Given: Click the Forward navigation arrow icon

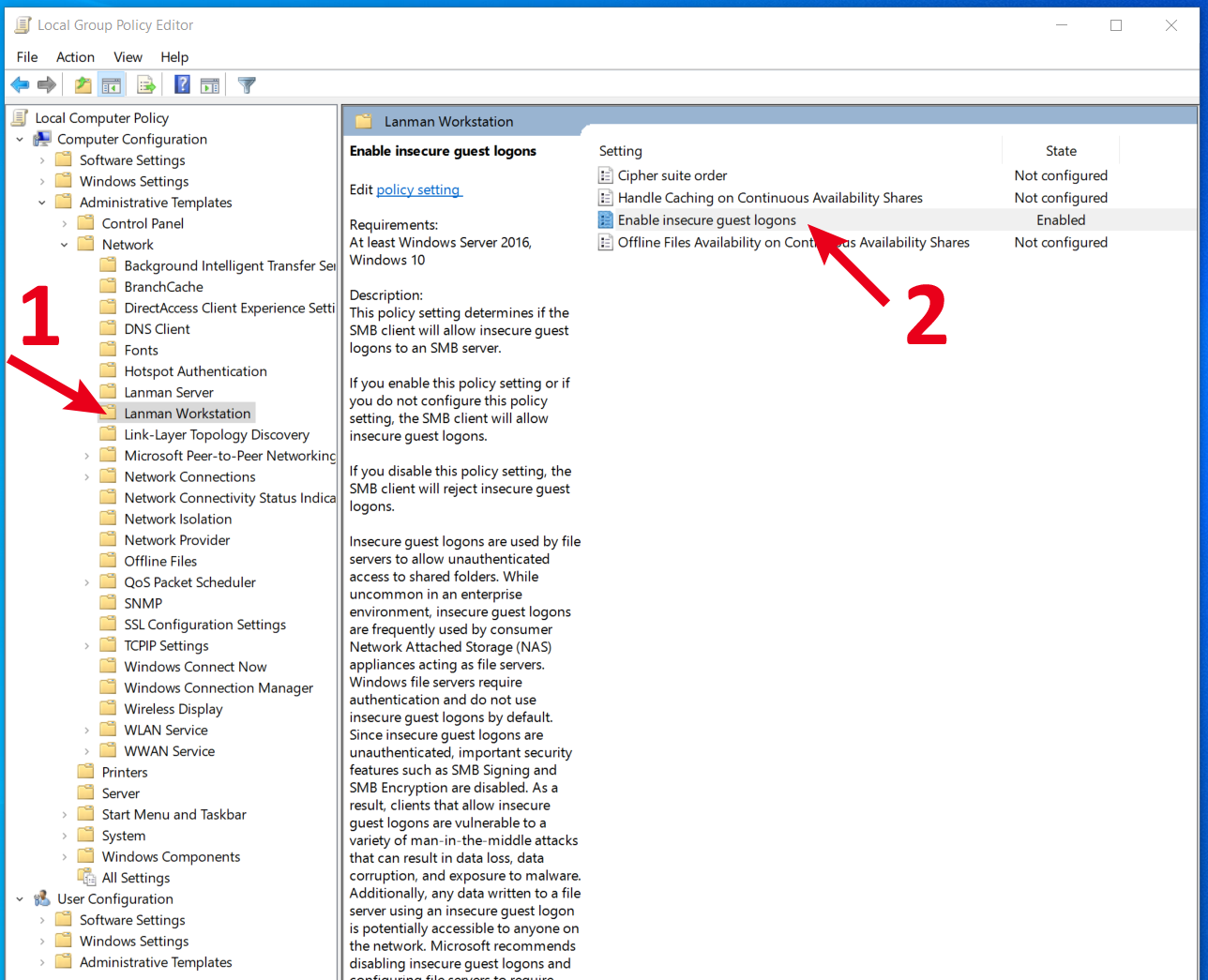Looking at the screenshot, I should click(46, 84).
